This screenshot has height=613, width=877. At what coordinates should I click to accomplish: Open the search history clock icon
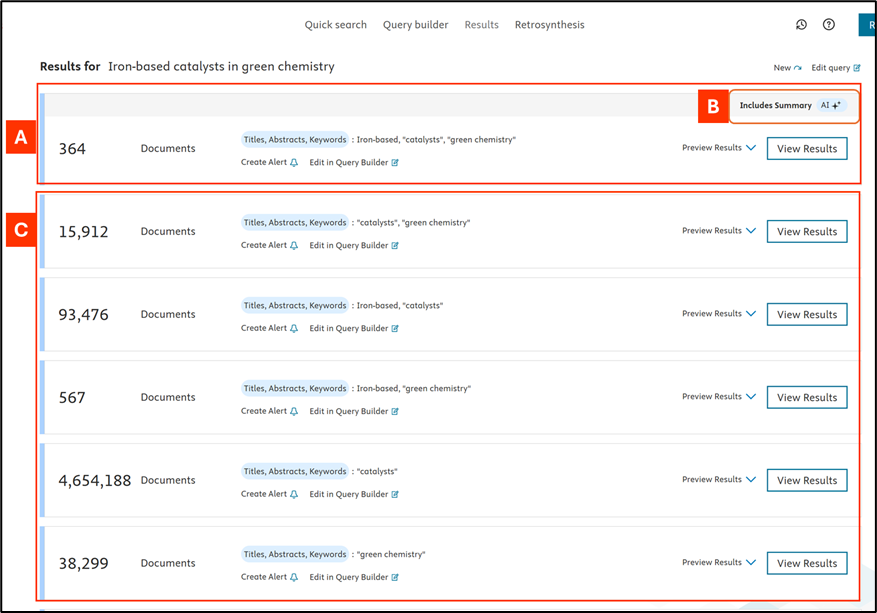[801, 25]
